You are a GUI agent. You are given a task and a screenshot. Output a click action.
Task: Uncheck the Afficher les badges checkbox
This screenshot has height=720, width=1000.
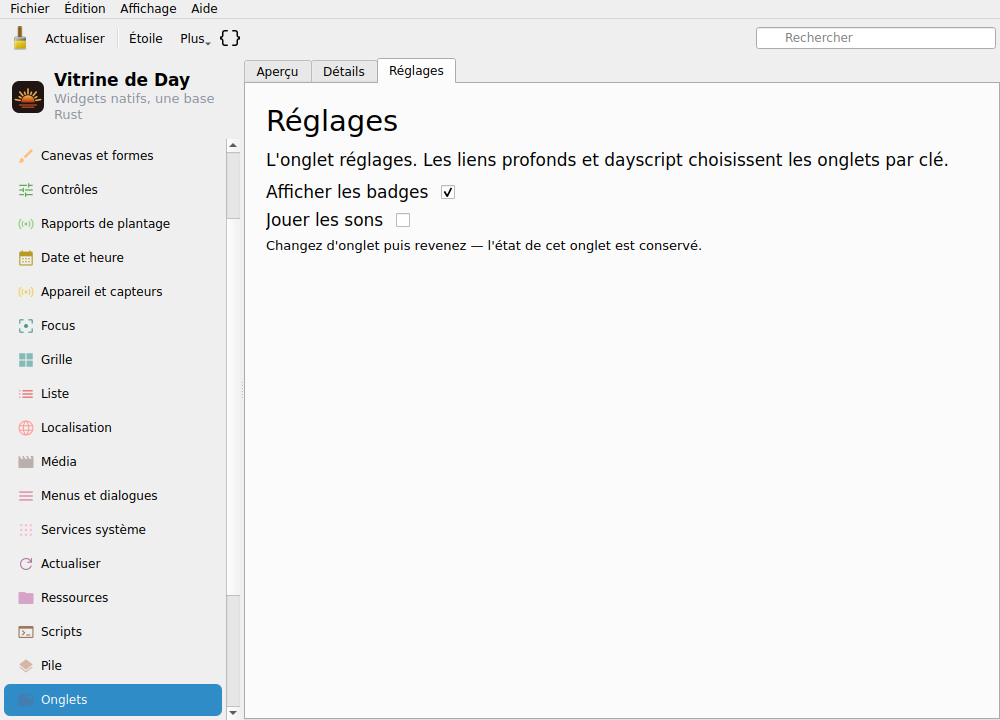pos(448,192)
